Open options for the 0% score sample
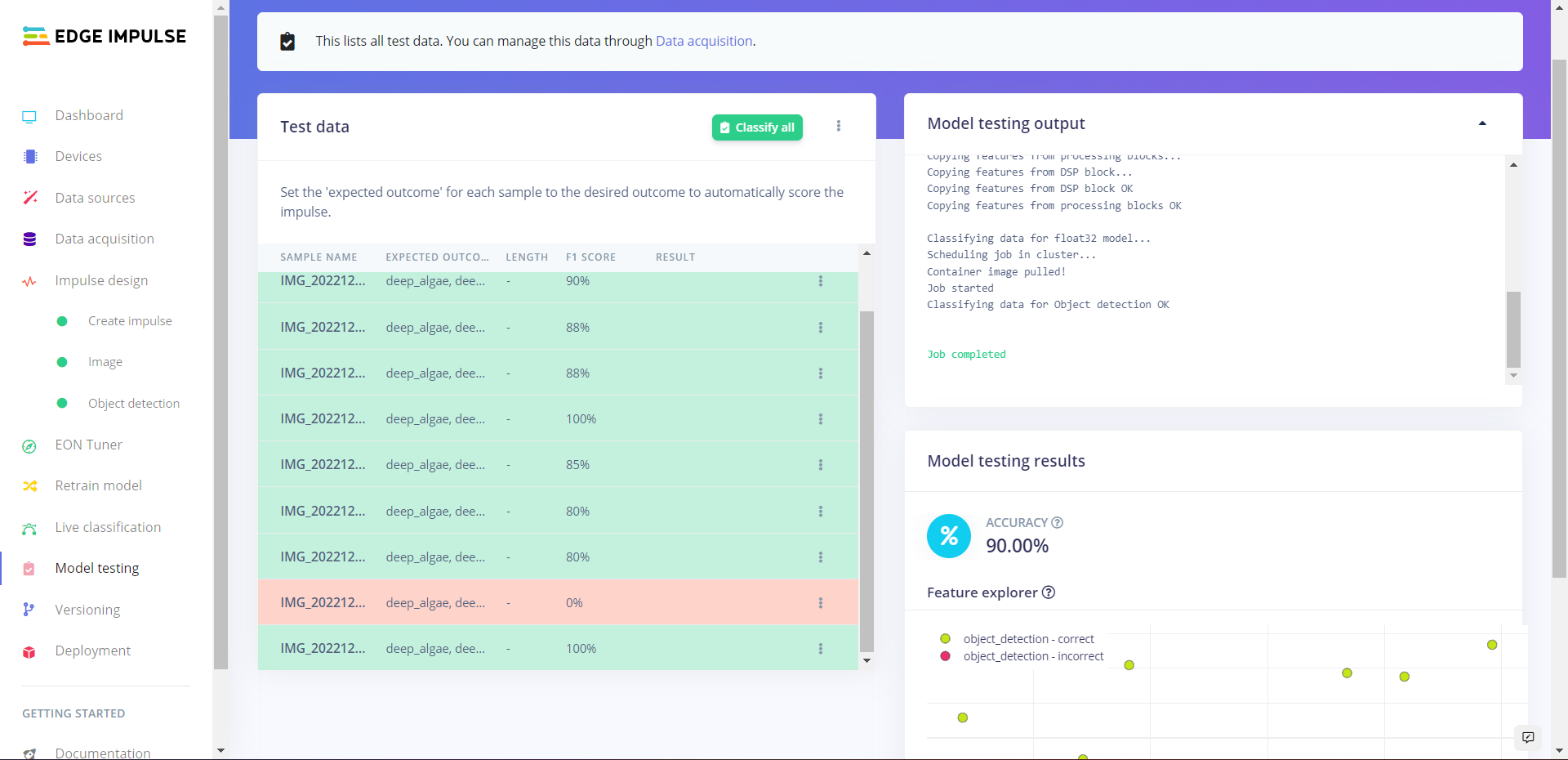Screen dimensions: 1568x760 pyautogui.click(x=821, y=603)
